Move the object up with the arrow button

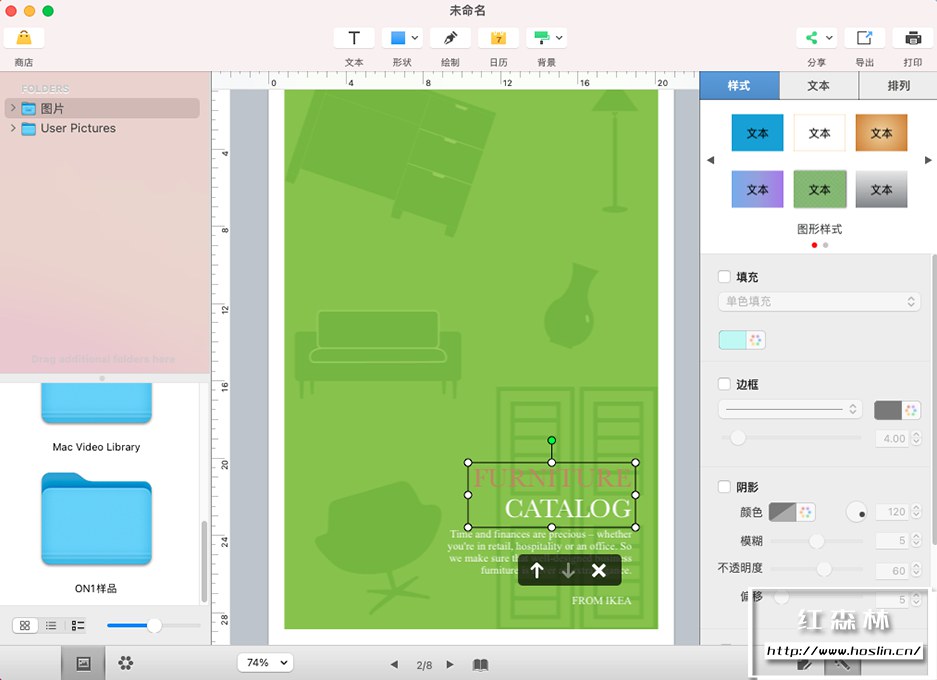click(x=537, y=571)
